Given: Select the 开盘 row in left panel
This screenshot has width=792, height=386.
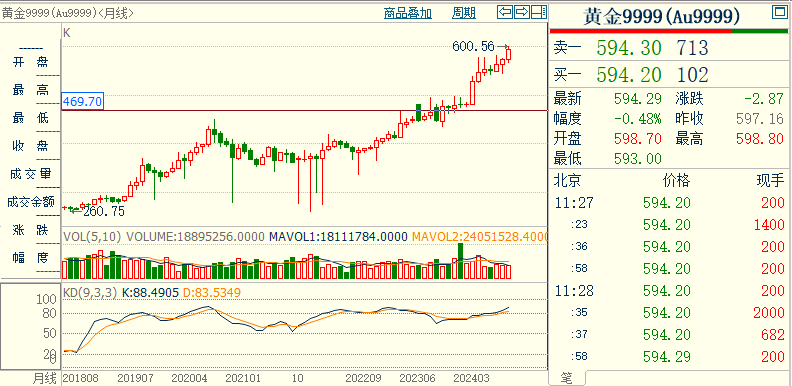Looking at the screenshot, I should (30, 62).
